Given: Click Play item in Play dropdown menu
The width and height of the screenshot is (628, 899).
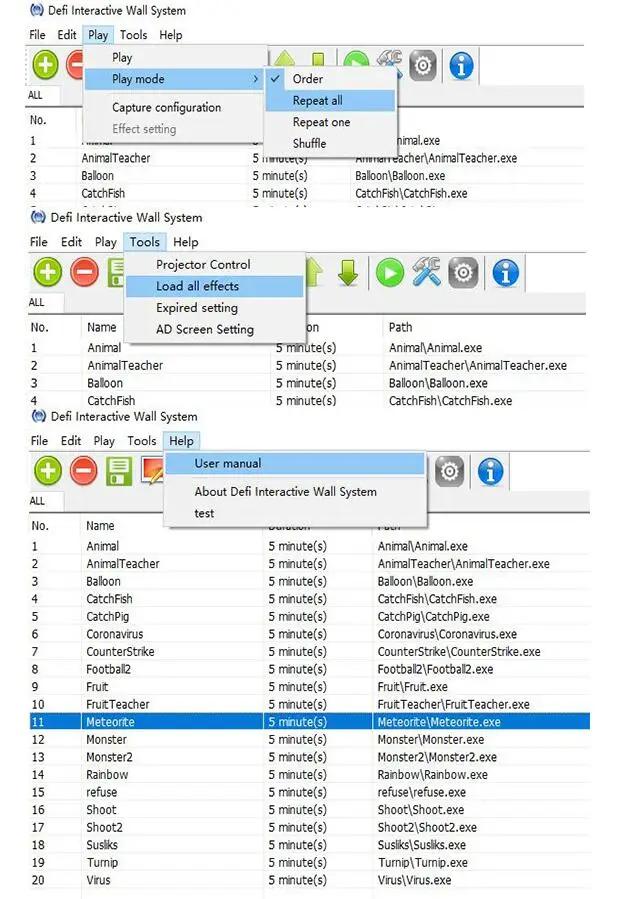Looking at the screenshot, I should (122, 57).
